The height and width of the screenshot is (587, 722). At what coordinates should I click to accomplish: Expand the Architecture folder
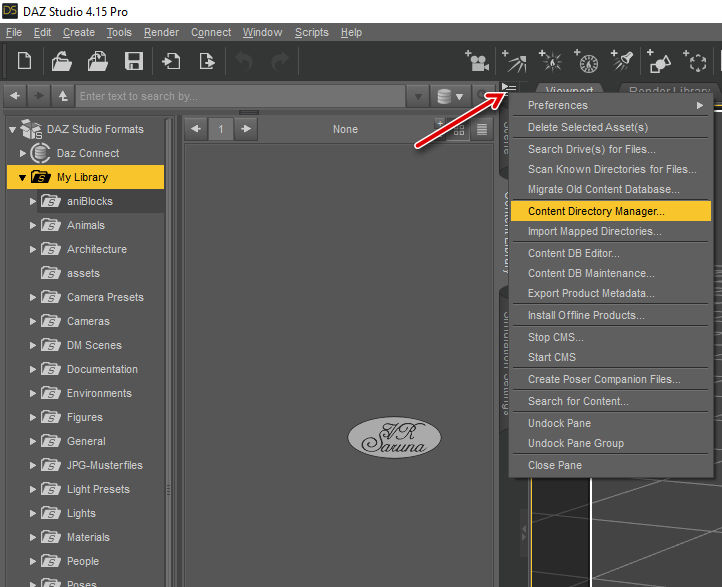coord(33,249)
